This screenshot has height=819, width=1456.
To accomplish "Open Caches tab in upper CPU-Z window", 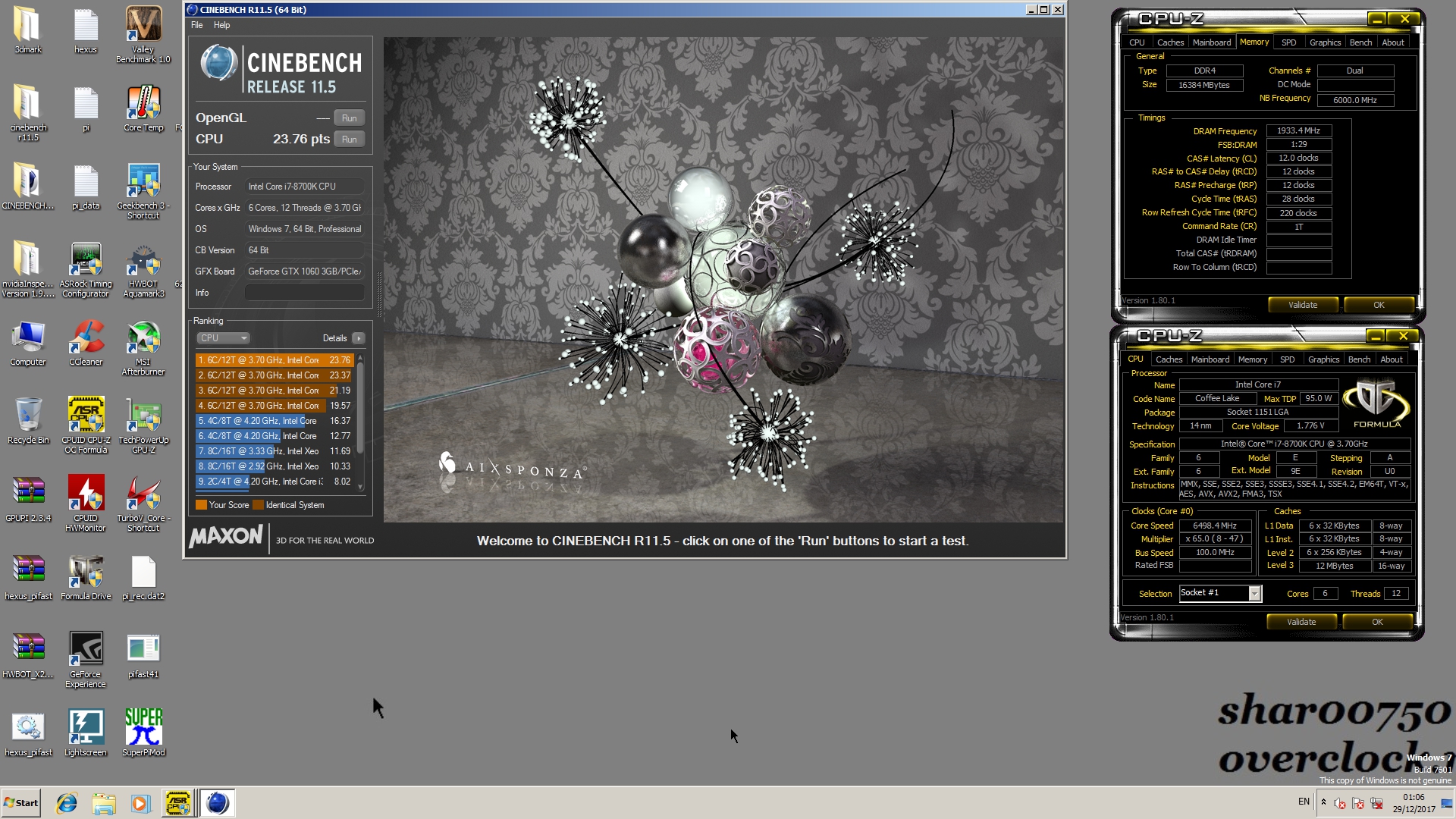I will pos(1170,42).
